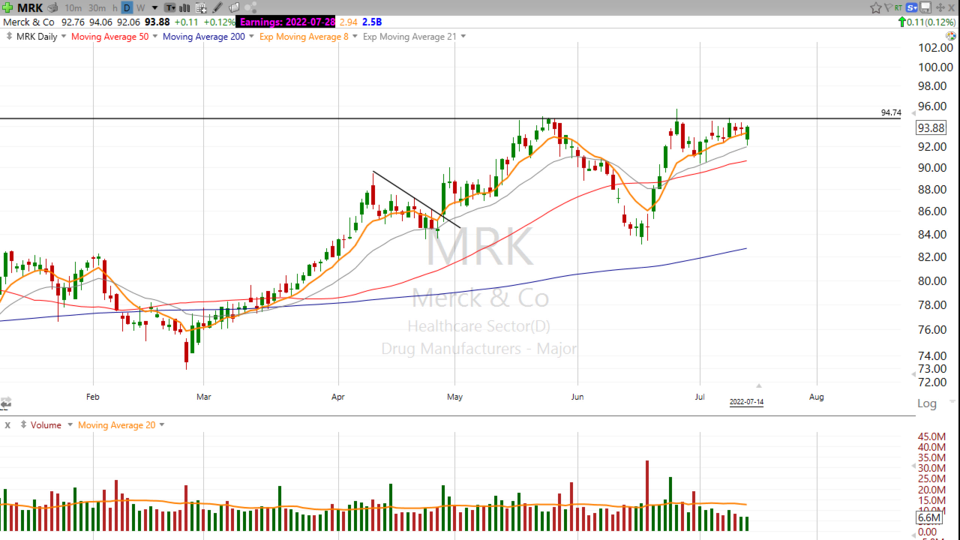The image size is (960, 540).
Task: Click the Merck & Co company name
Action: [x=29, y=22]
